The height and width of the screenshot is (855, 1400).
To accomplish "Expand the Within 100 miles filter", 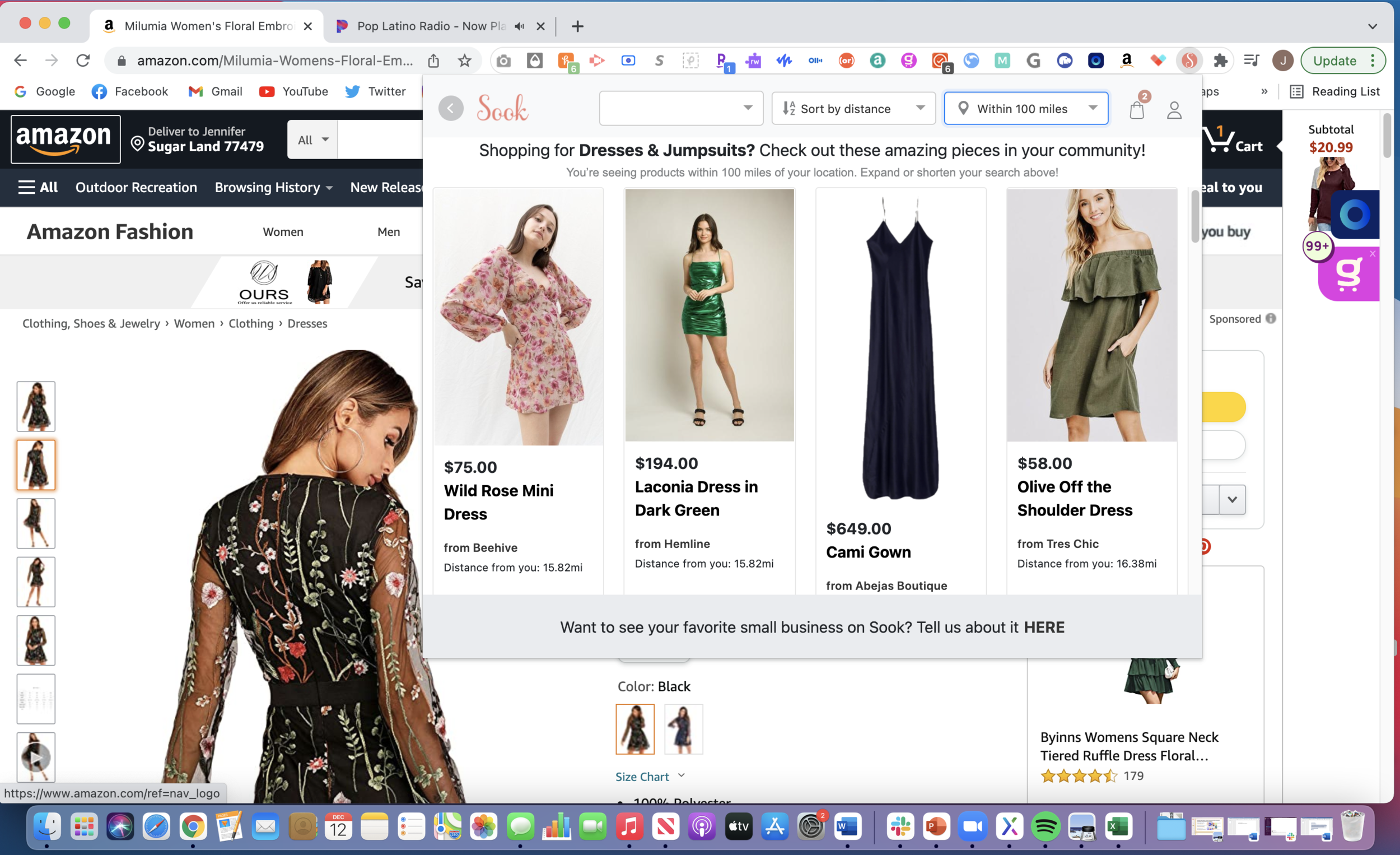I will [x=1025, y=109].
